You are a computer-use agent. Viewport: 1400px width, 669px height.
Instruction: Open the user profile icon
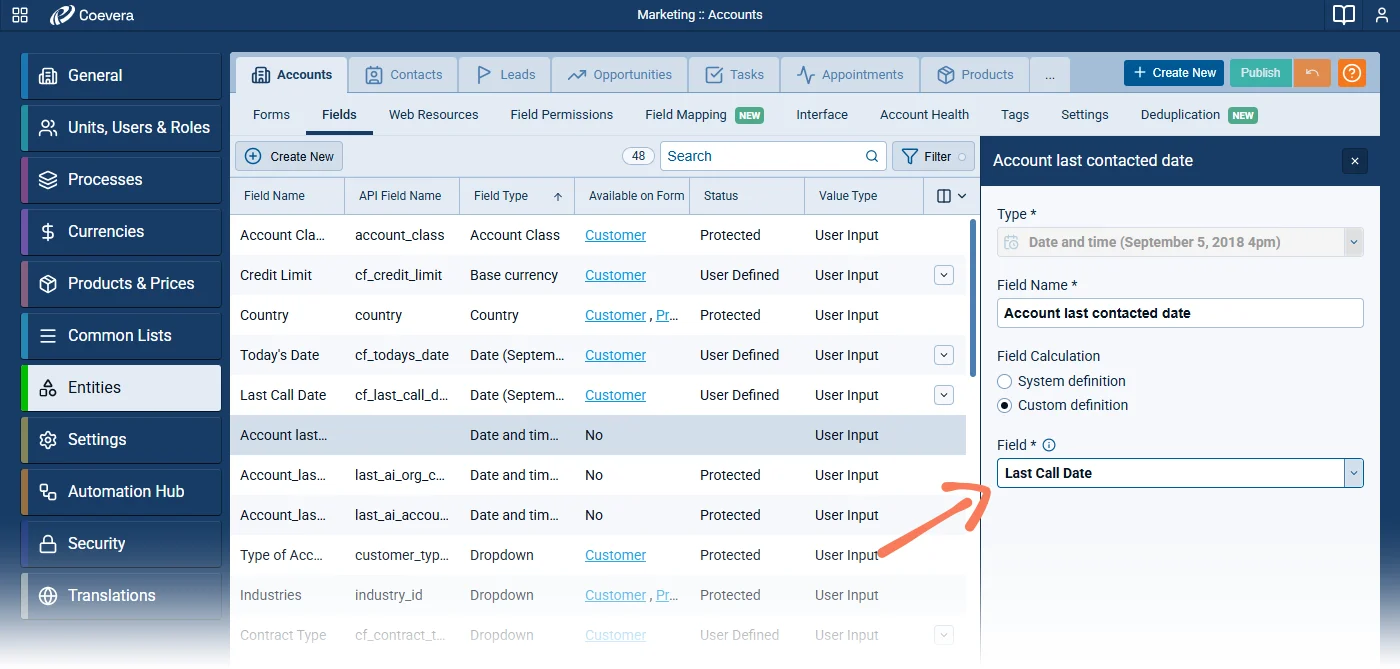(1382, 15)
